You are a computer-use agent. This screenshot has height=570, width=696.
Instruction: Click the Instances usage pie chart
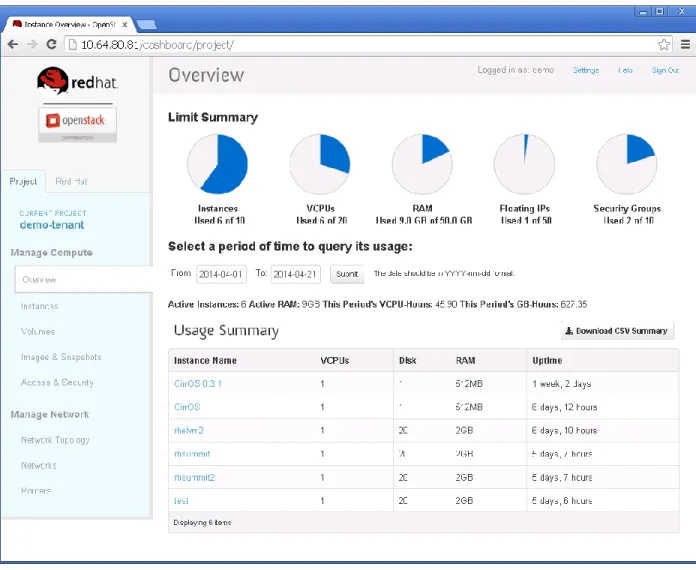(218, 164)
